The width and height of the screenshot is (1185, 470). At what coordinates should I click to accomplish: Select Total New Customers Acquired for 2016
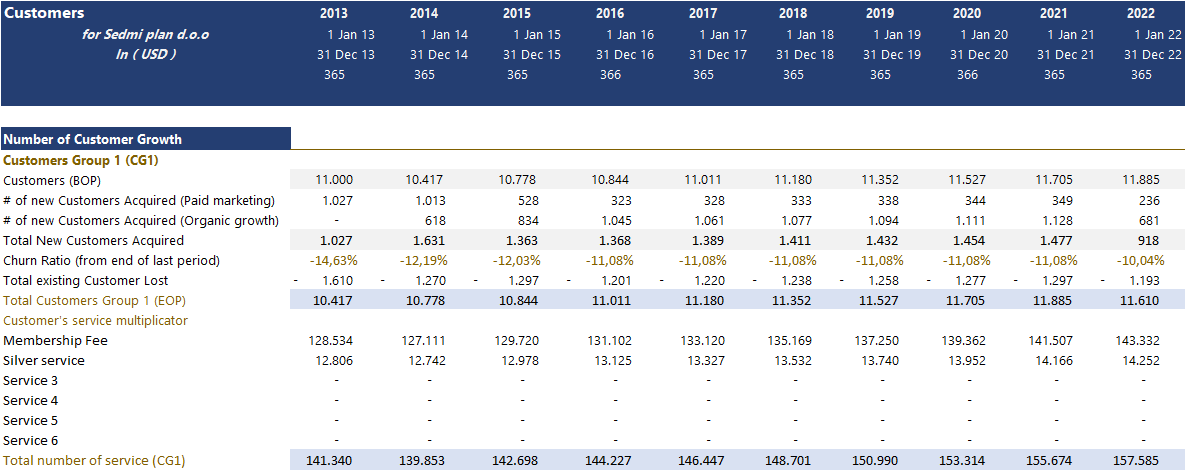tap(614, 240)
